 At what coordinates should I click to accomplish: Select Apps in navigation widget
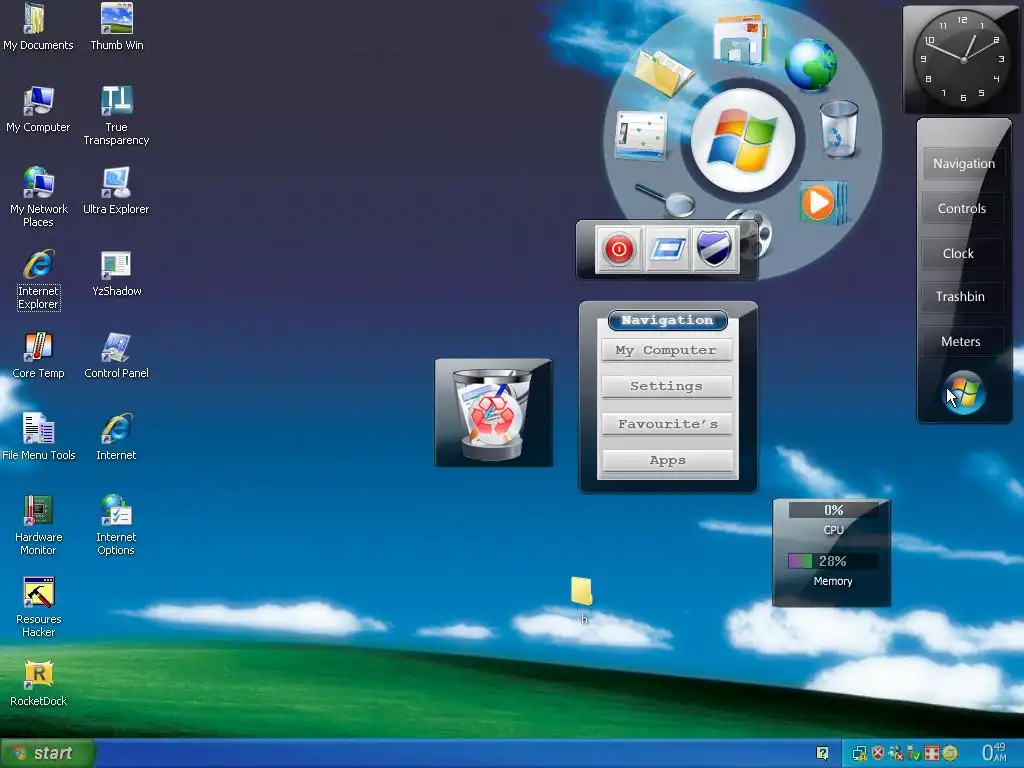coord(667,460)
